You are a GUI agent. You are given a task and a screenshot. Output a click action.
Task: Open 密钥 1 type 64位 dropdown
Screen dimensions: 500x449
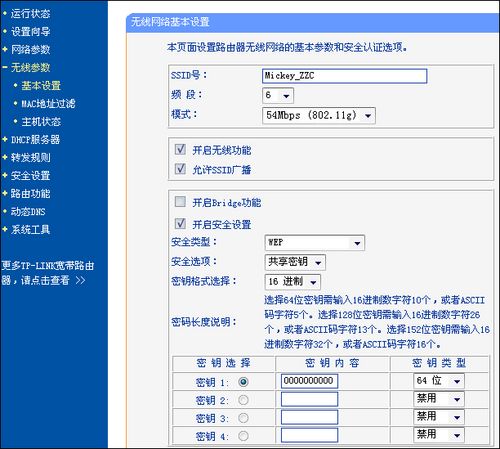[x=439, y=381]
